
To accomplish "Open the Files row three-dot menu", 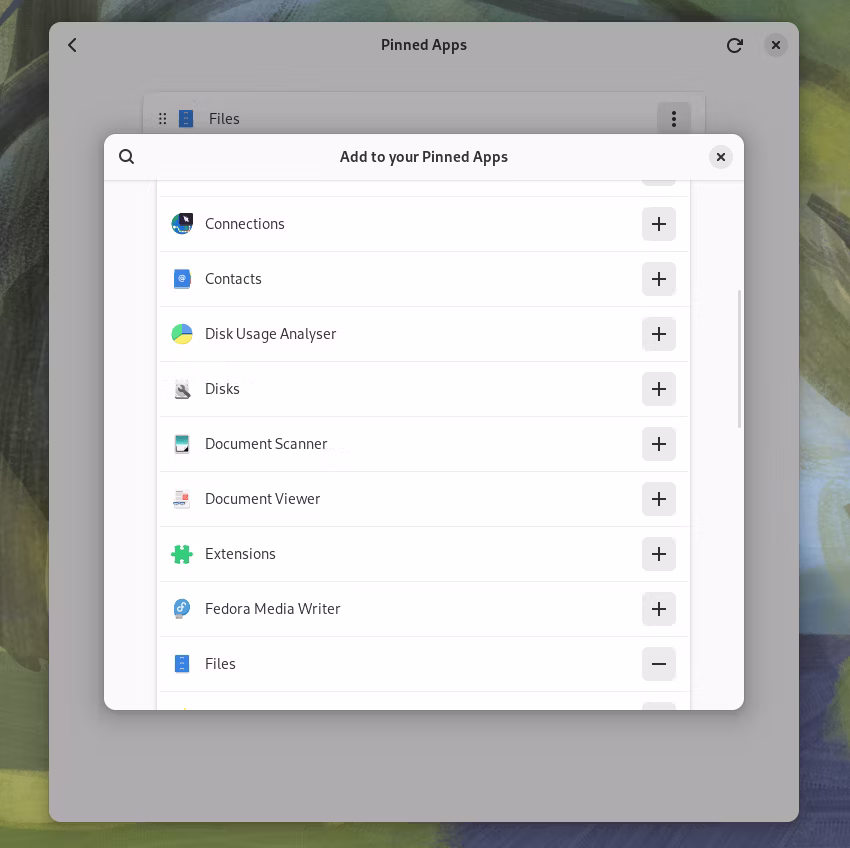I will (x=673, y=119).
